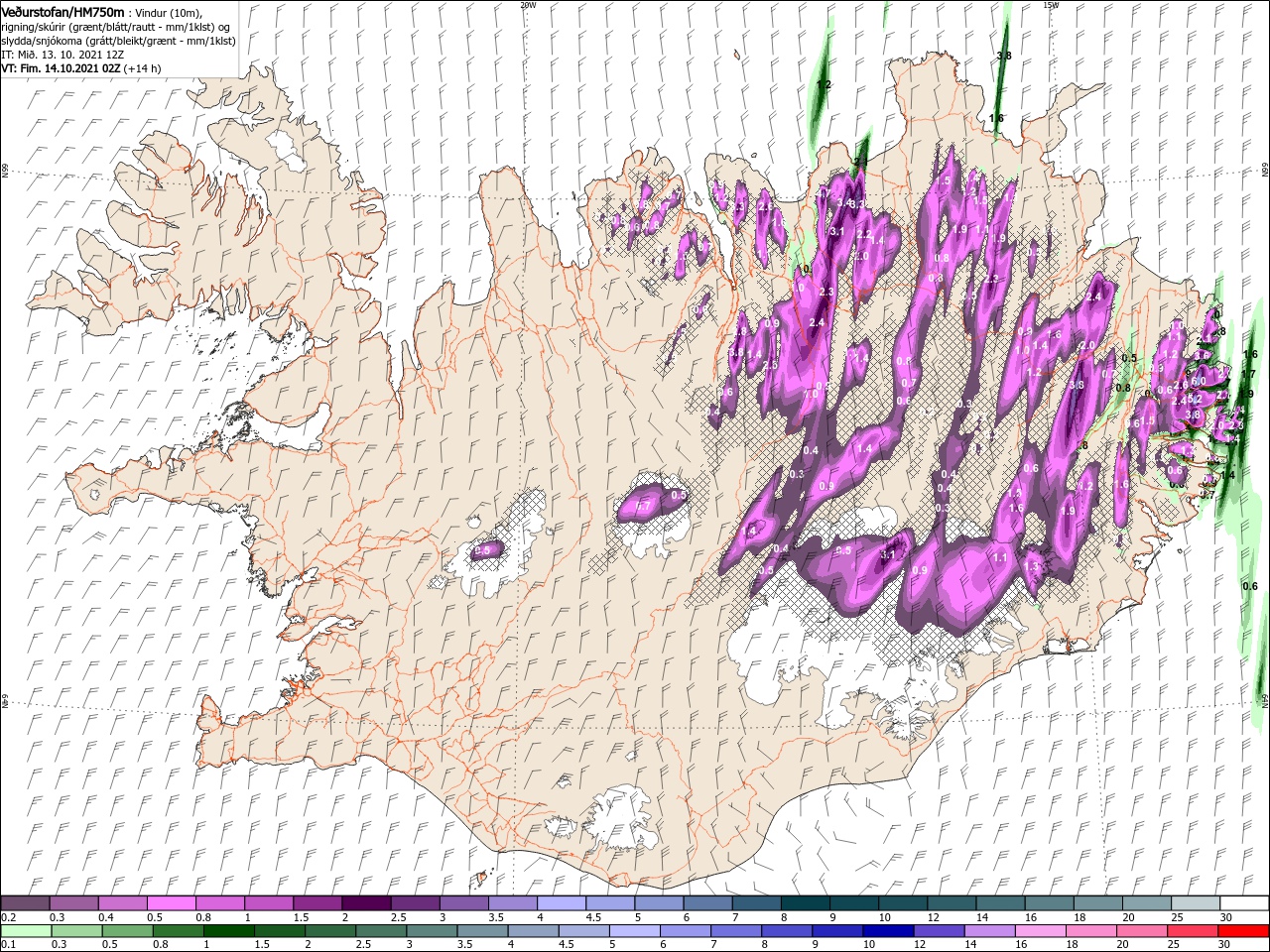This screenshot has width=1270, height=952.
Task: Click the 20W longitude label at top
Action: (528, 5)
